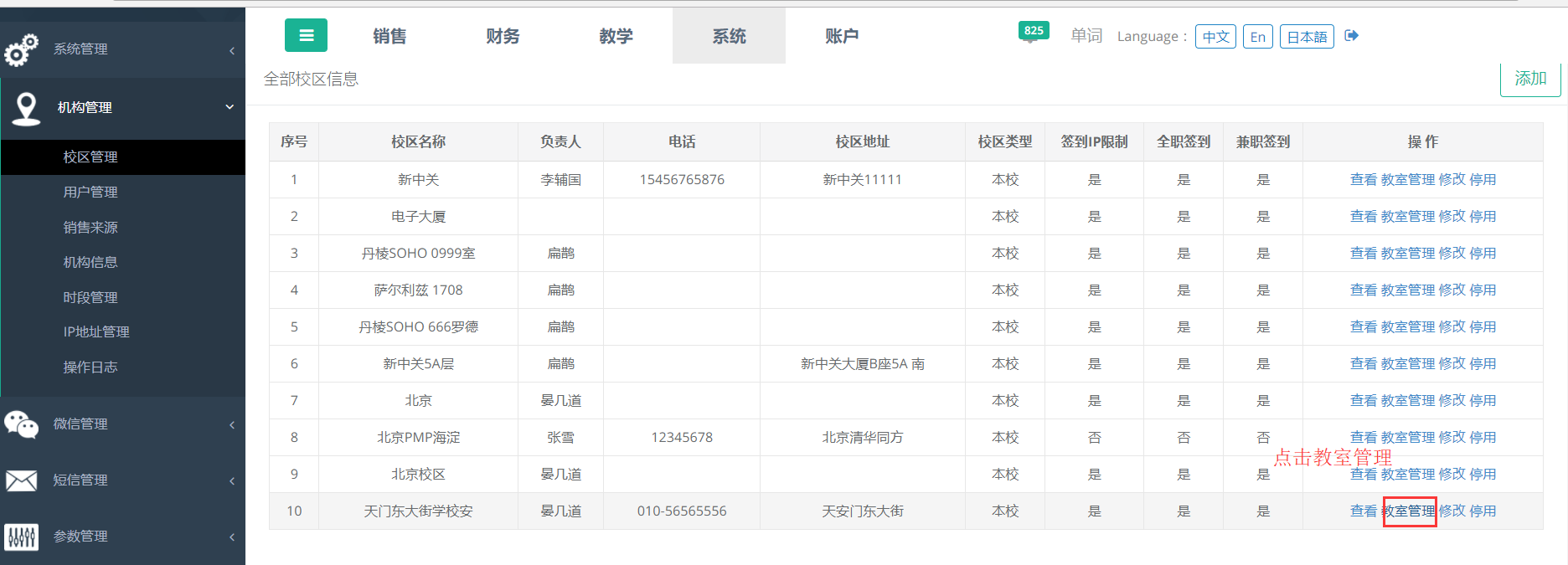Switch language to 日本語

[1307, 37]
